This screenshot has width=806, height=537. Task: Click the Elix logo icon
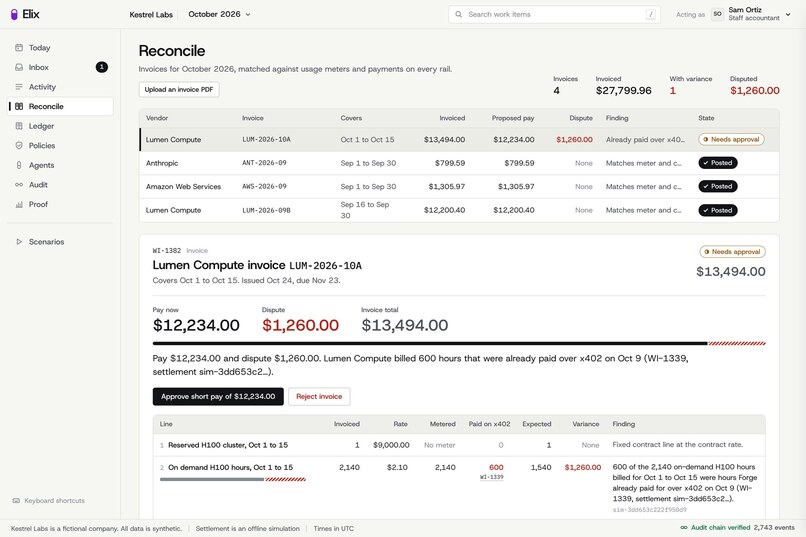click(14, 14)
